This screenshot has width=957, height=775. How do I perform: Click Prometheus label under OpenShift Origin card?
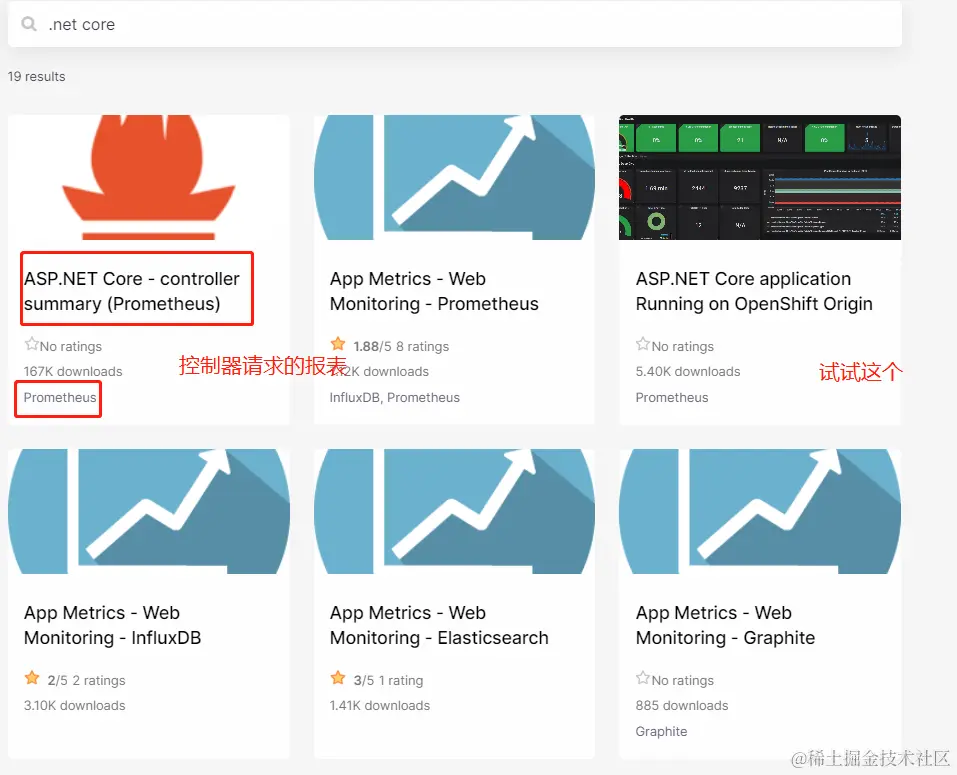(672, 398)
